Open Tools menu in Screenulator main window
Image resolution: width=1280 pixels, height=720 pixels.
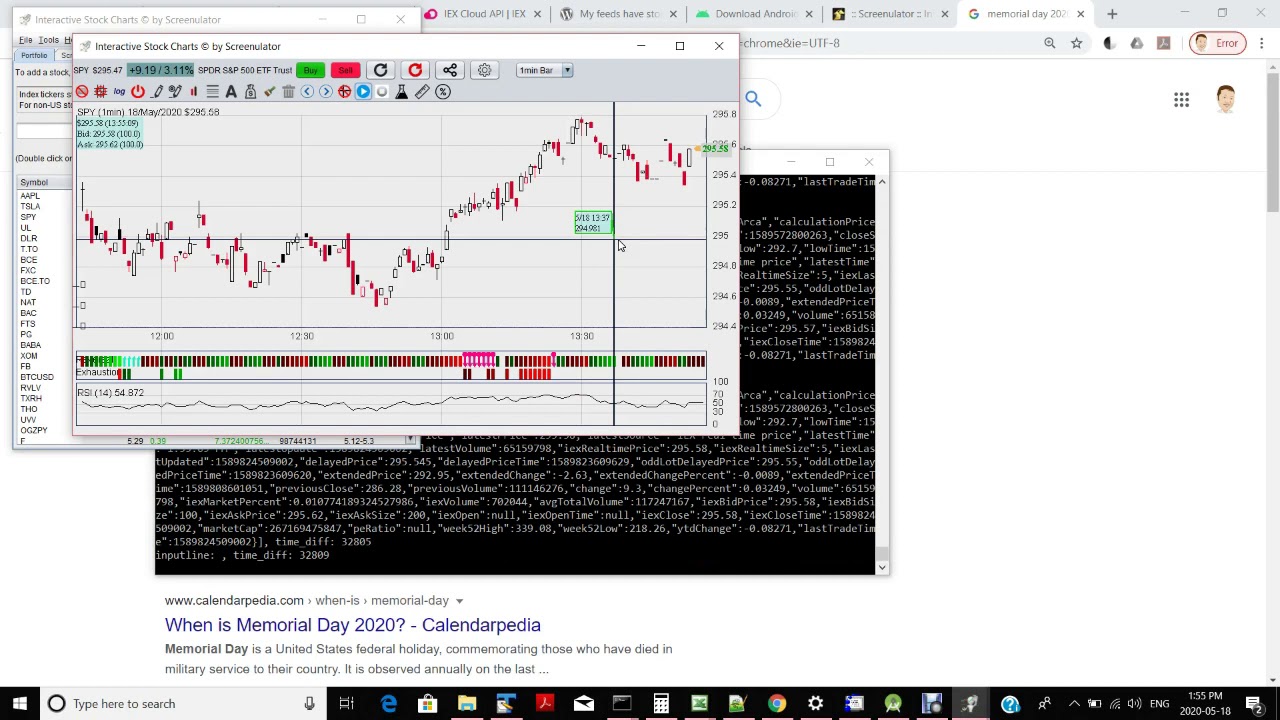(x=48, y=40)
